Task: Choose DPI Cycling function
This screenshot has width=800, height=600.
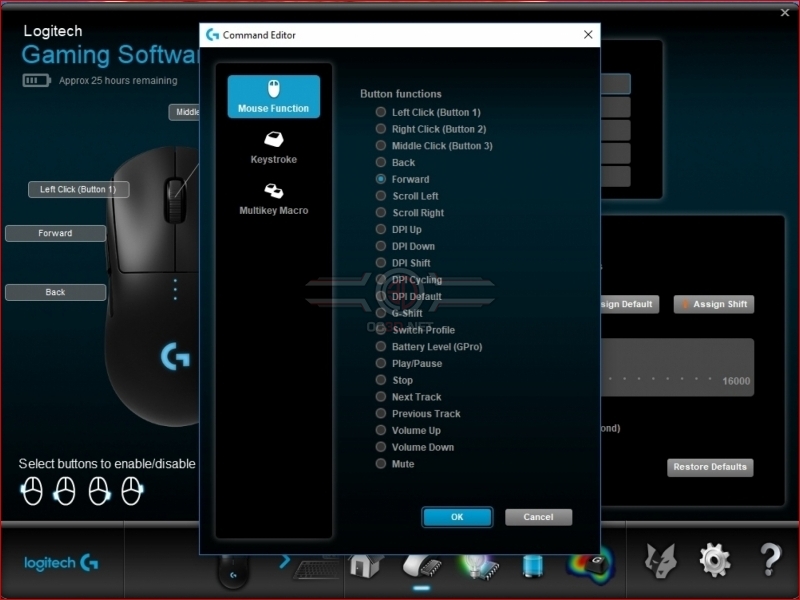Action: pyautogui.click(x=380, y=280)
